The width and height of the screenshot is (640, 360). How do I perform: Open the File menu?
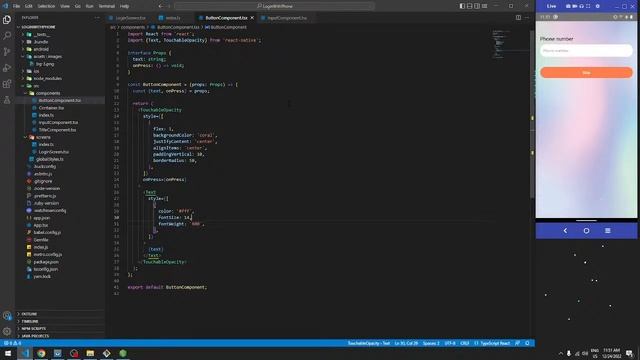[x=16, y=6]
